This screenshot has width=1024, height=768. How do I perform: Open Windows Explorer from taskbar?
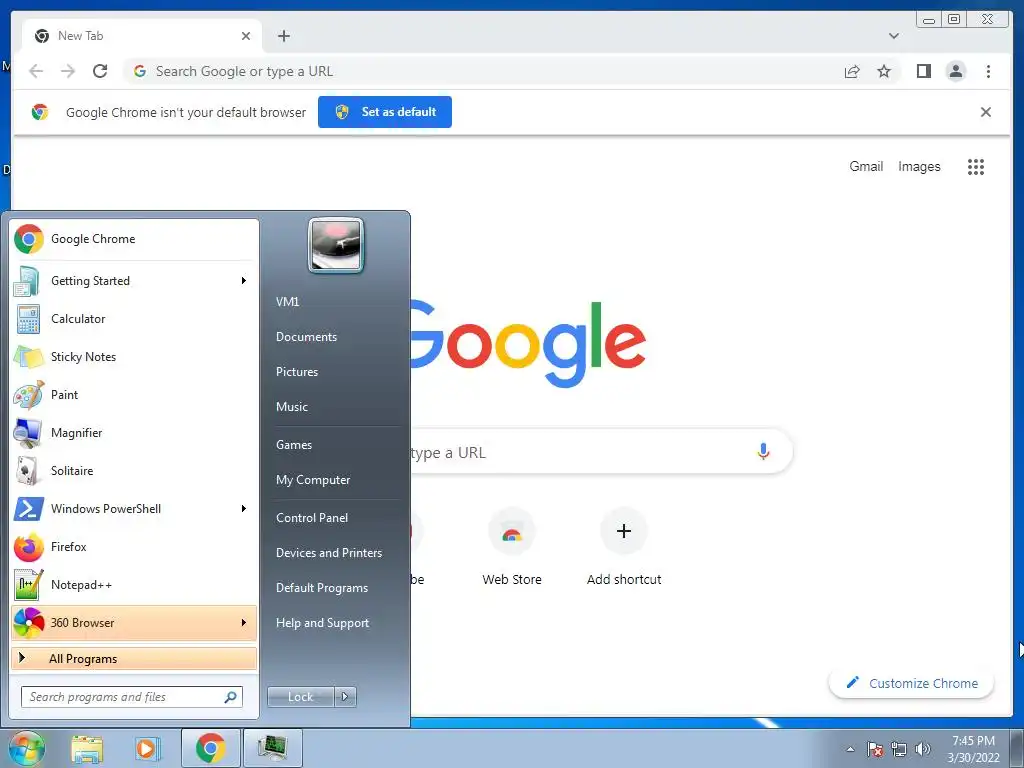point(87,749)
